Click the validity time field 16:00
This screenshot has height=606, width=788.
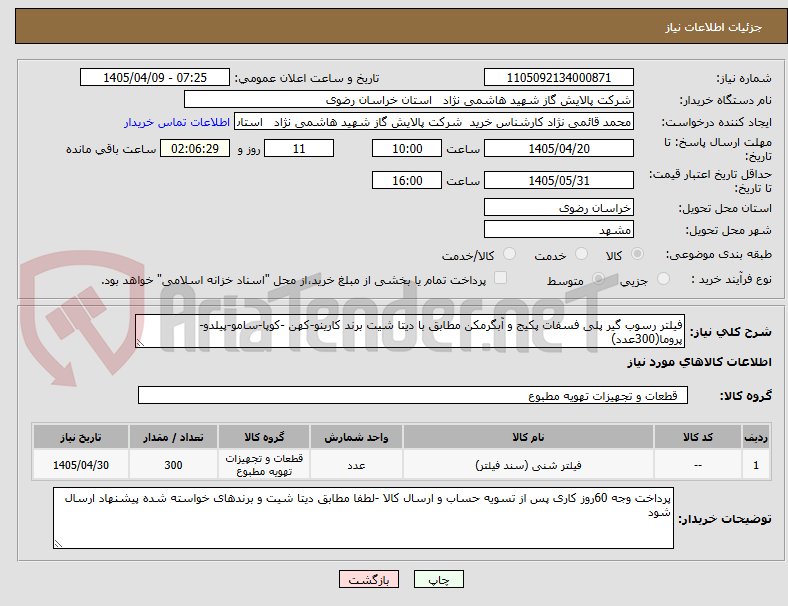click(407, 180)
